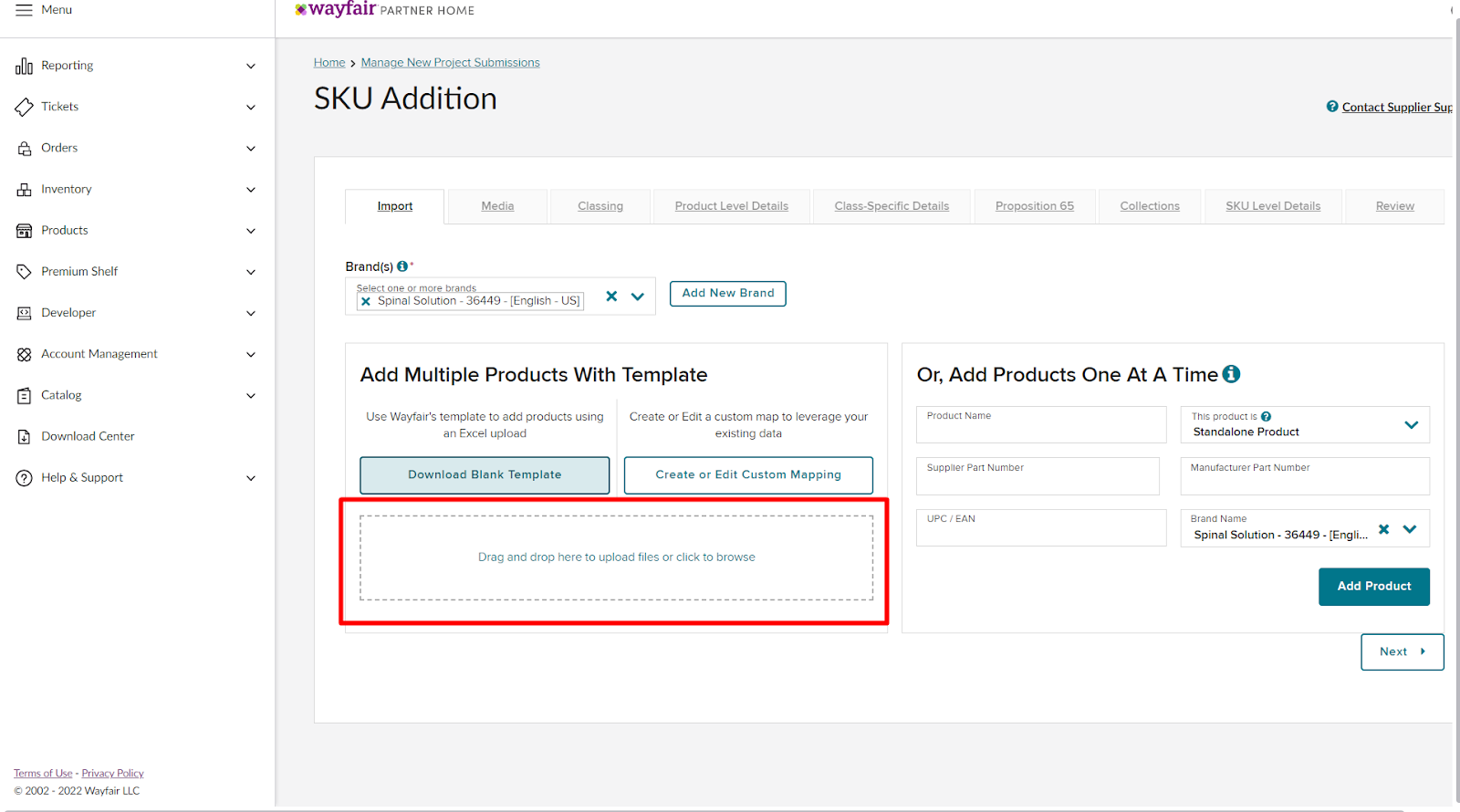Image resolution: width=1460 pixels, height=812 pixels.
Task: Click the info icon next to One At A Time
Action: [1231, 374]
